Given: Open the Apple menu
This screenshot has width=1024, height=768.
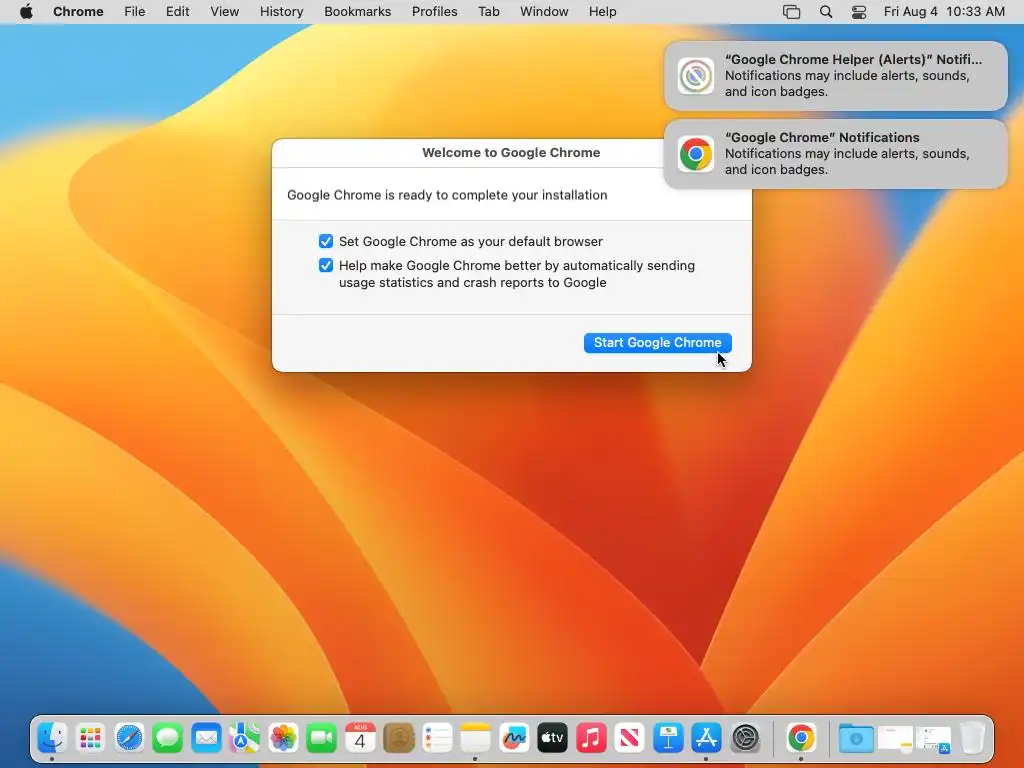Looking at the screenshot, I should coord(26,12).
